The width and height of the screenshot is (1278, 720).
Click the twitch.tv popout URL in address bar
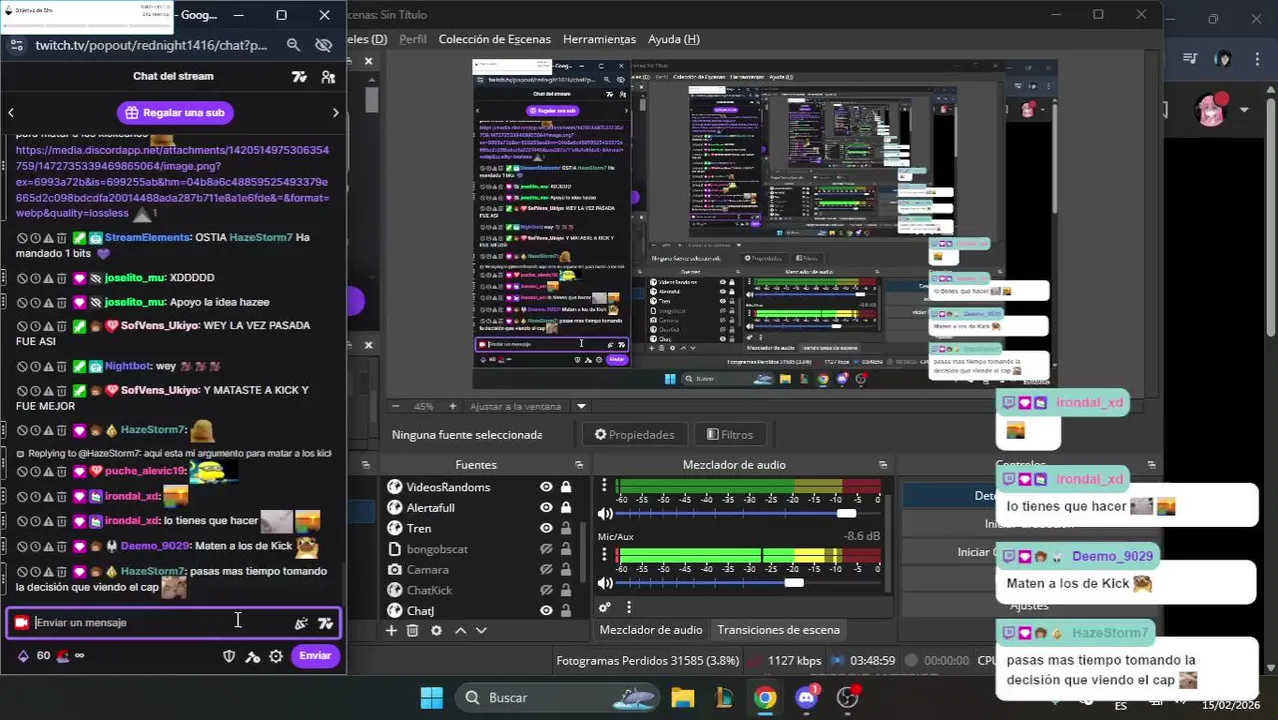tap(151, 45)
